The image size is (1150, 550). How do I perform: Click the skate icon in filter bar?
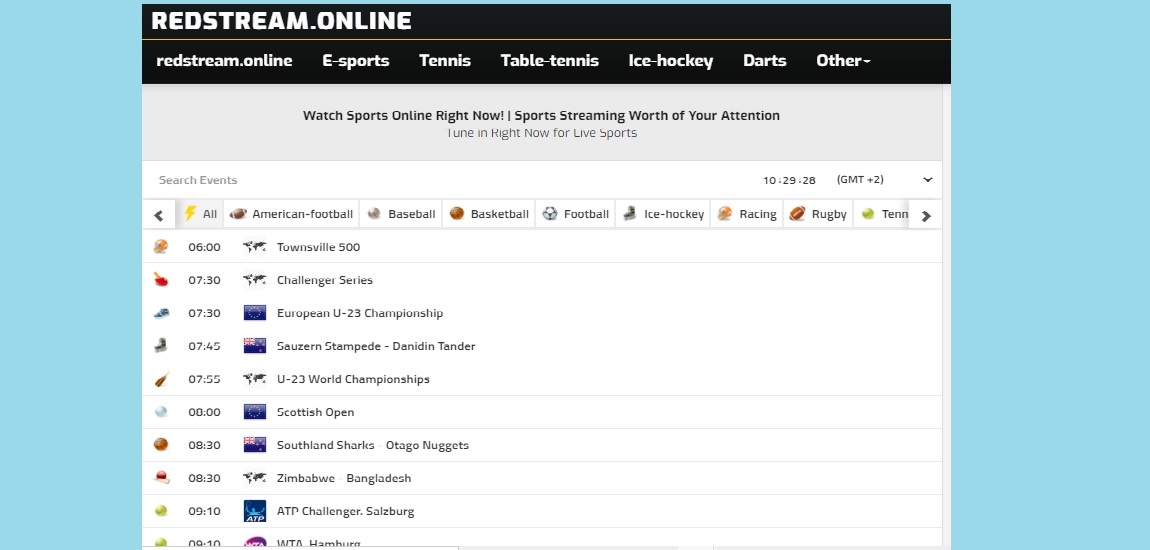pos(629,213)
